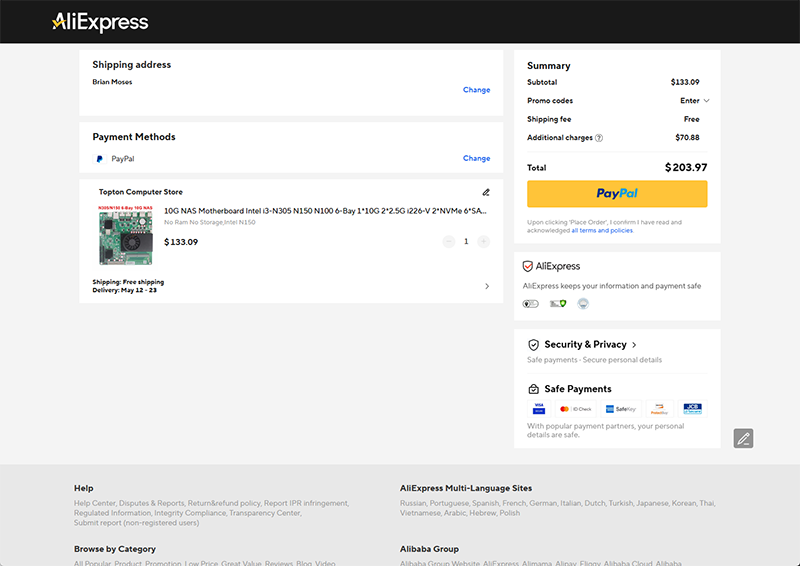Click the Security & Privacy shield icon
The height and width of the screenshot is (566, 800).
click(533, 345)
